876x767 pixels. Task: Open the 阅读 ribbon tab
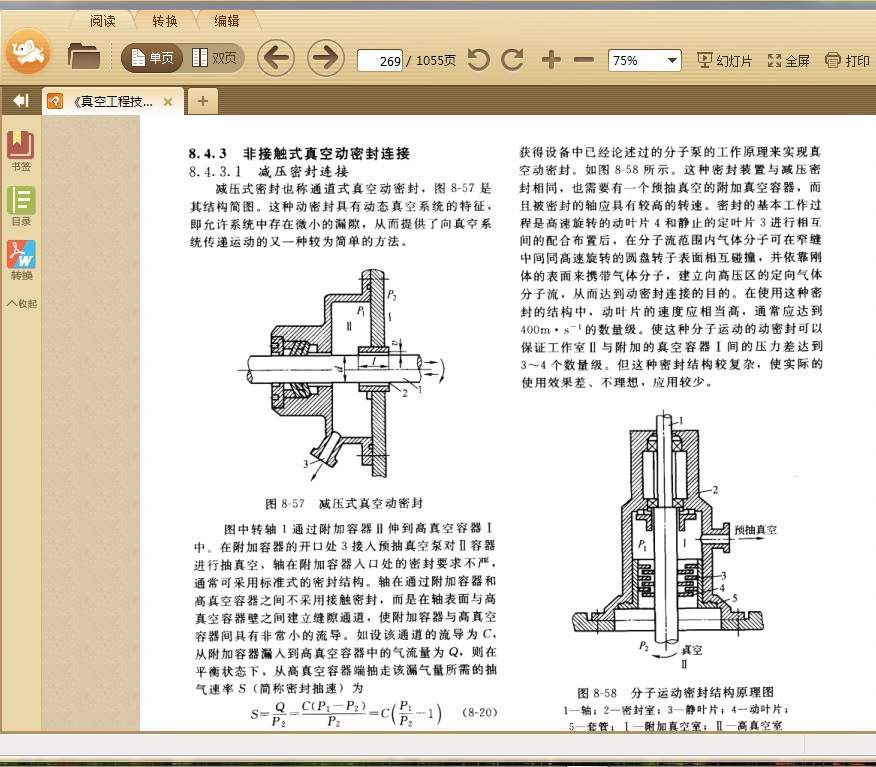tap(103, 21)
